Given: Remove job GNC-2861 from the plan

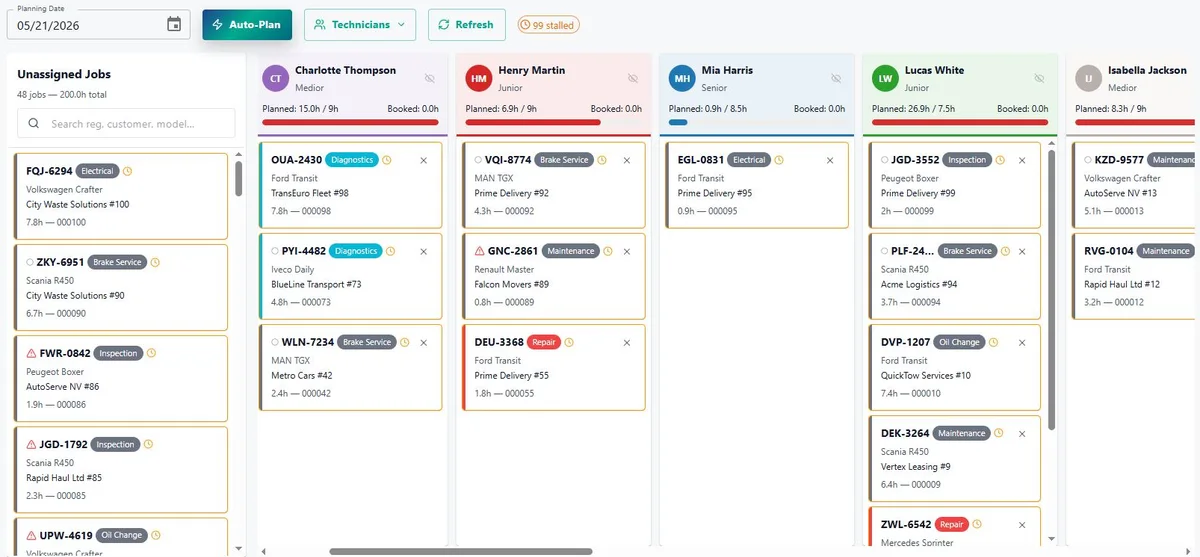Looking at the screenshot, I should tap(627, 251).
